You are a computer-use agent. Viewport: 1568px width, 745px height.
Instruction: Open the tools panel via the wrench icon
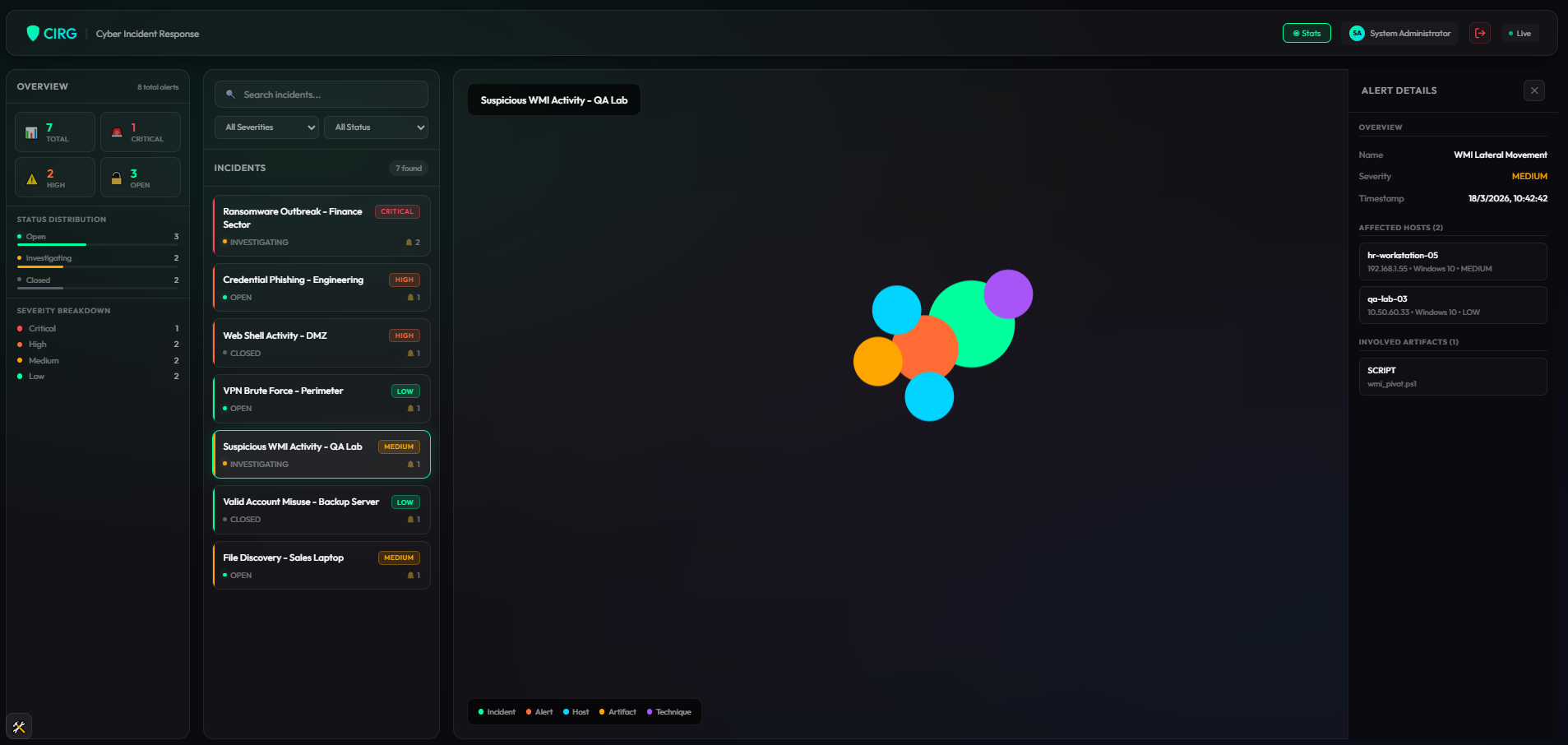(x=19, y=726)
